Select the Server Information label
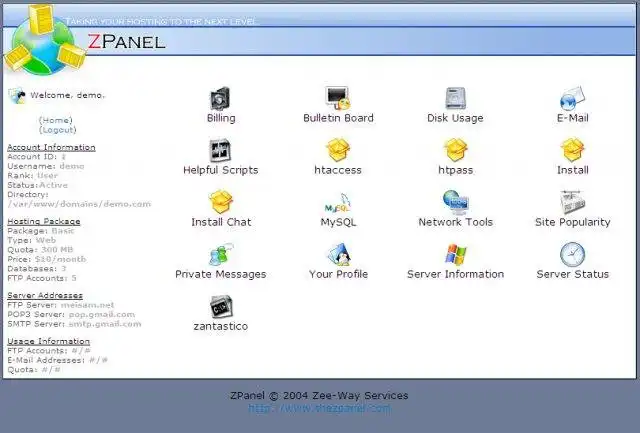Image resolution: width=640 pixels, height=433 pixels. (456, 274)
